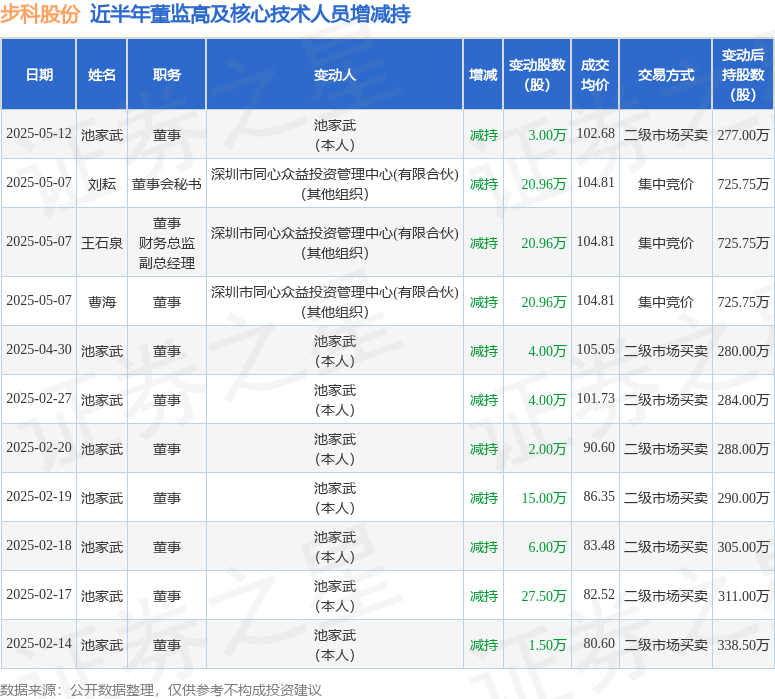Image resolution: width=775 pixels, height=699 pixels.
Task: Click the share change 27.50万
Action: coord(544,596)
